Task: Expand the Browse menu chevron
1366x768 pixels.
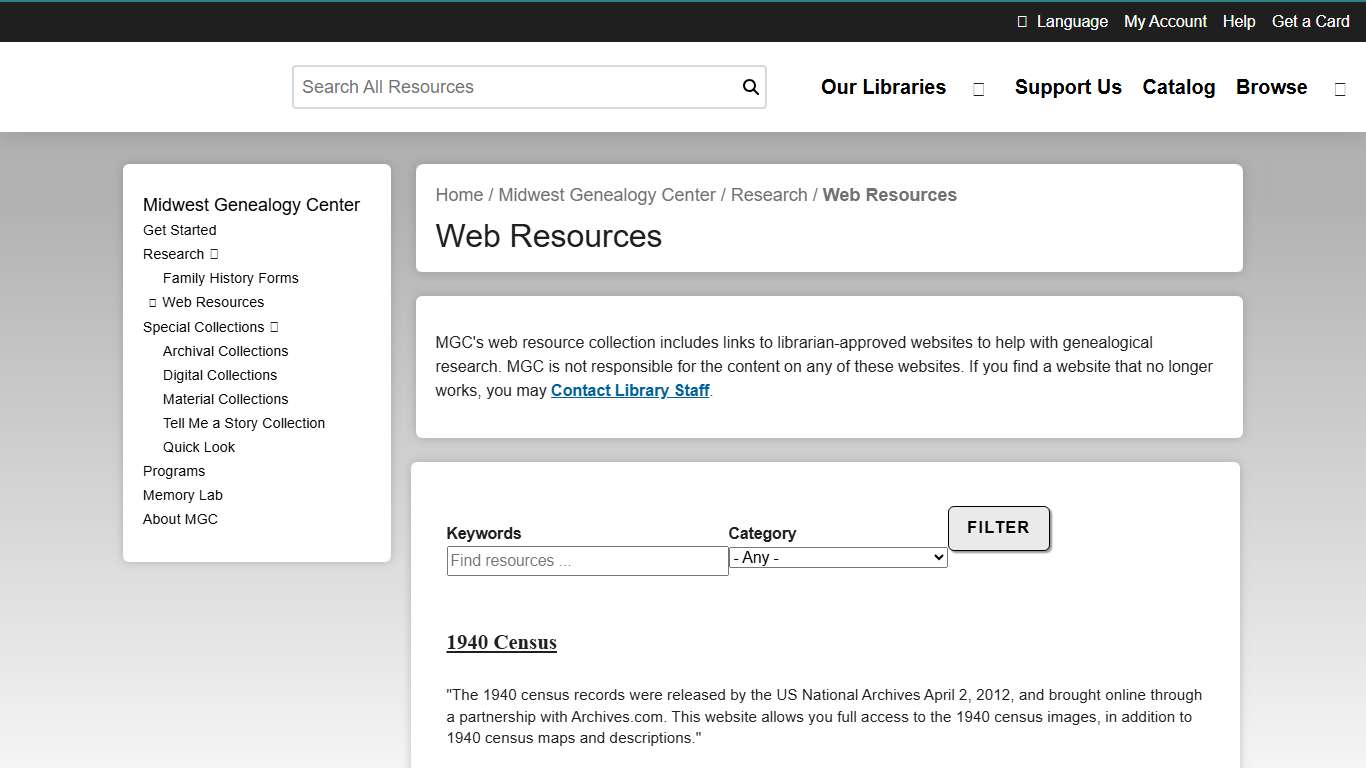Action: tap(1340, 88)
